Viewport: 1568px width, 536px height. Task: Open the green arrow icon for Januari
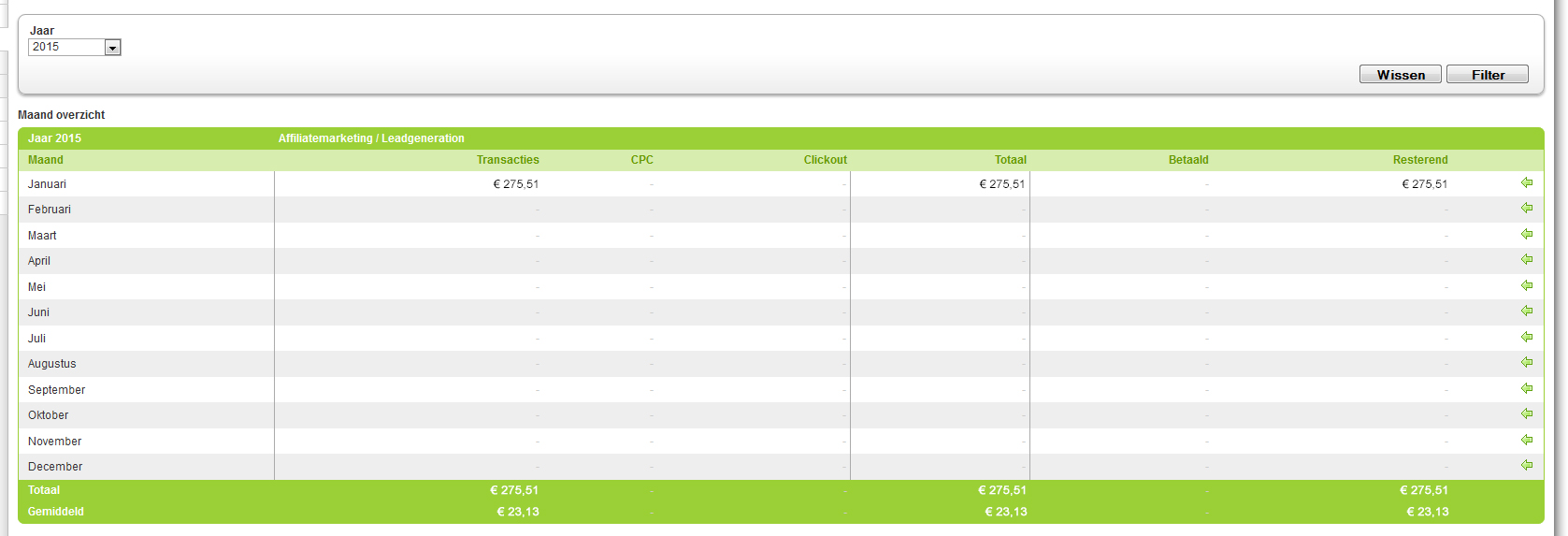click(1527, 182)
